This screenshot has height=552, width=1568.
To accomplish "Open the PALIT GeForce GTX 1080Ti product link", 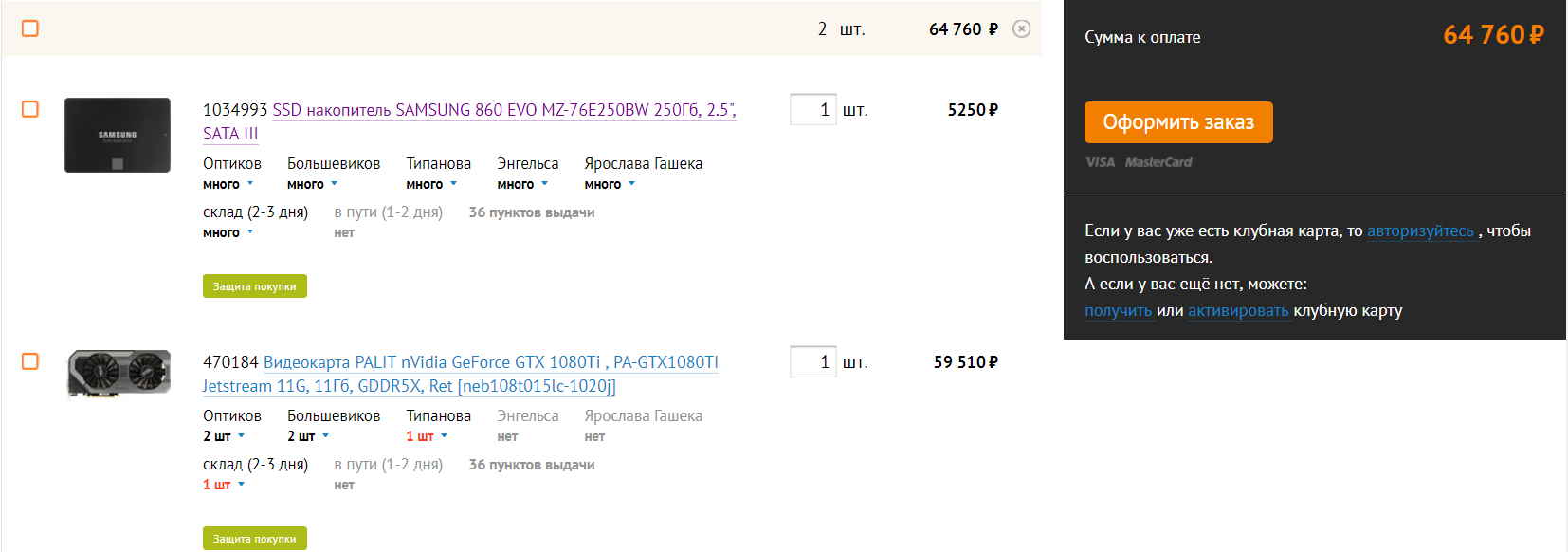I will (x=490, y=362).
